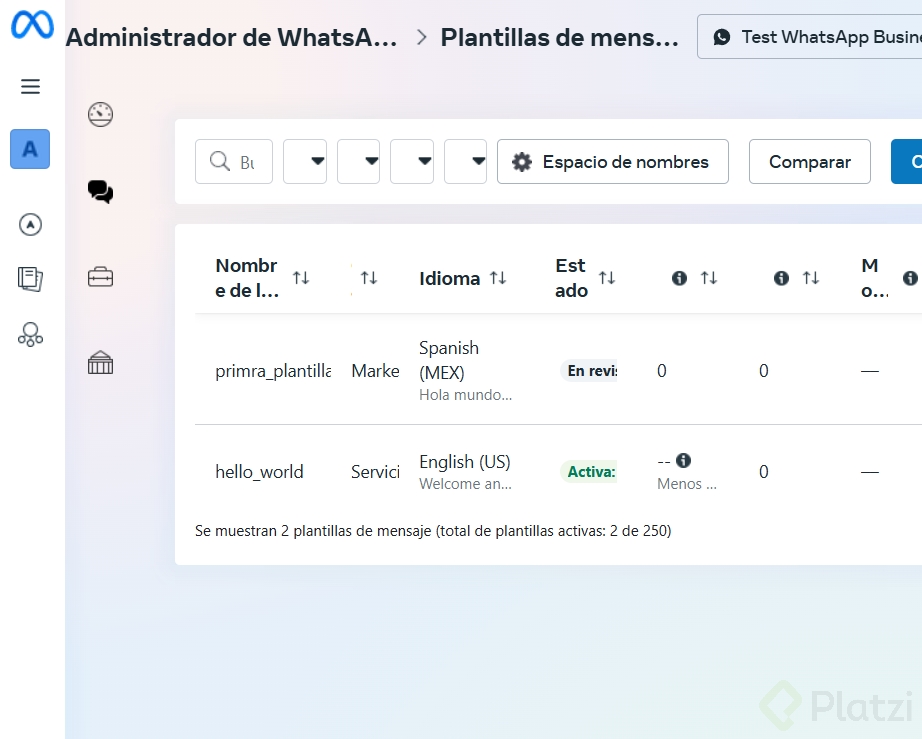Open the first filter dropdown after search
The height and width of the screenshot is (739, 922).
click(x=305, y=162)
